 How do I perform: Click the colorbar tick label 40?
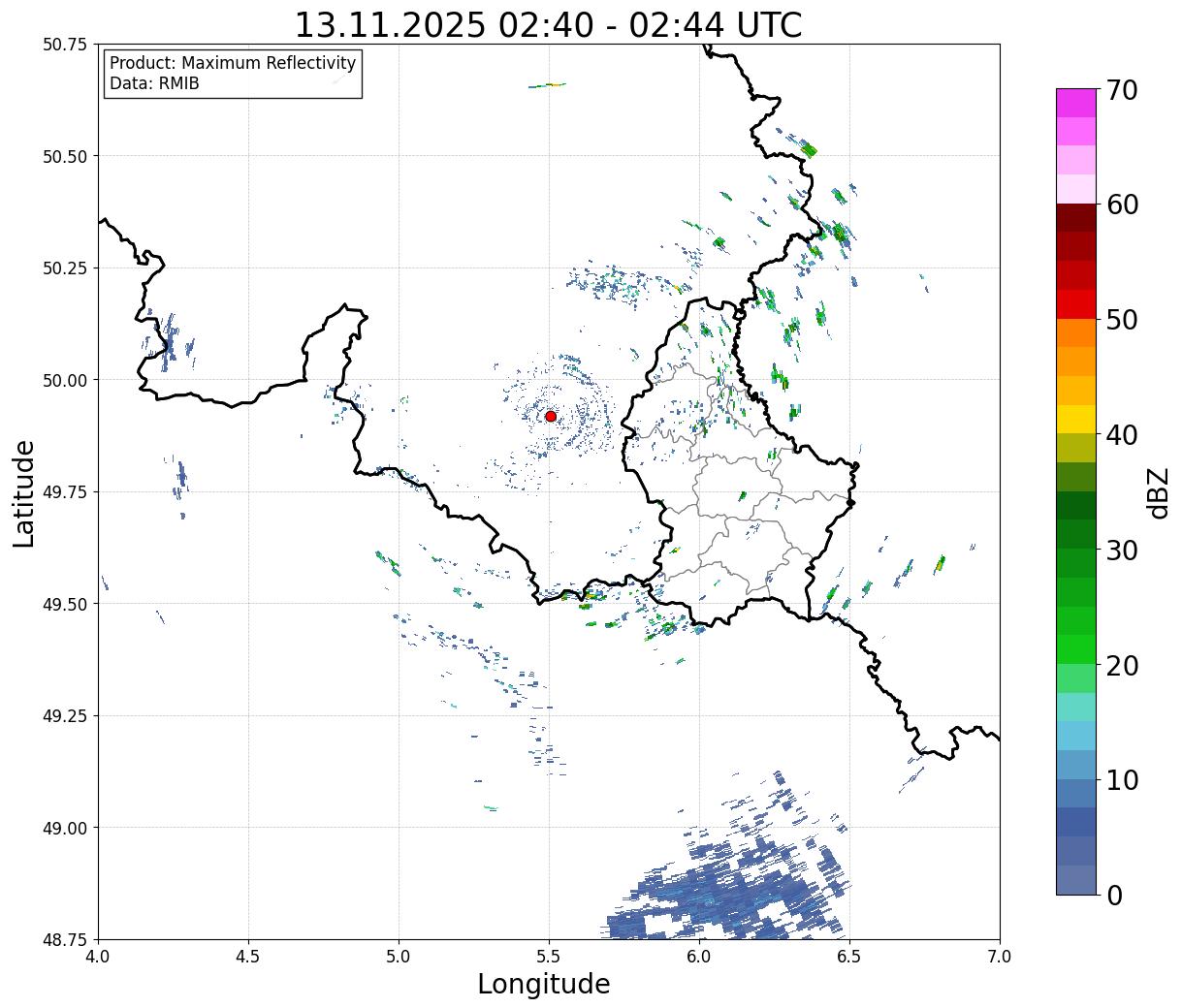[1122, 435]
